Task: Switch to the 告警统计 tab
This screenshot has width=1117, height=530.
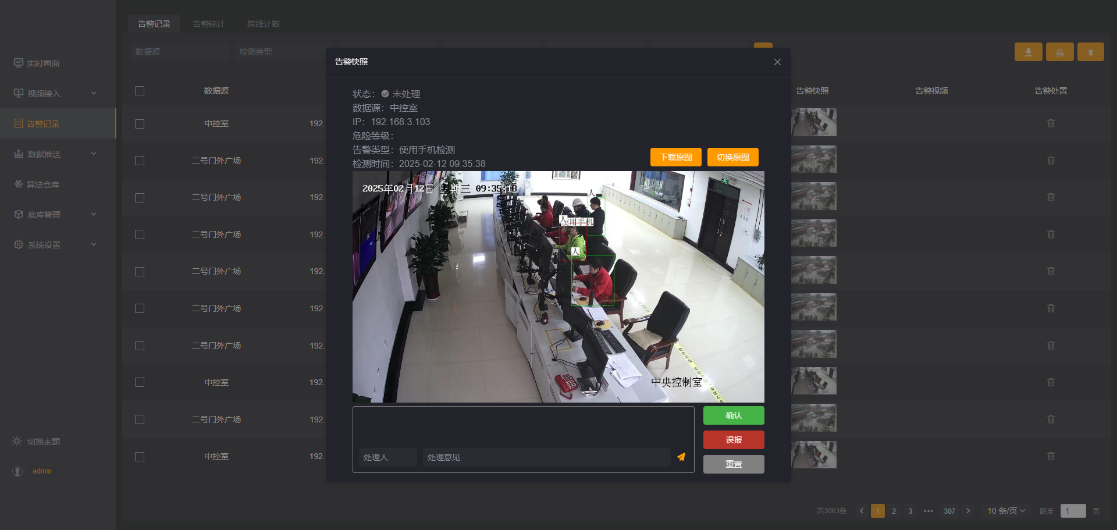Action: 209,24
